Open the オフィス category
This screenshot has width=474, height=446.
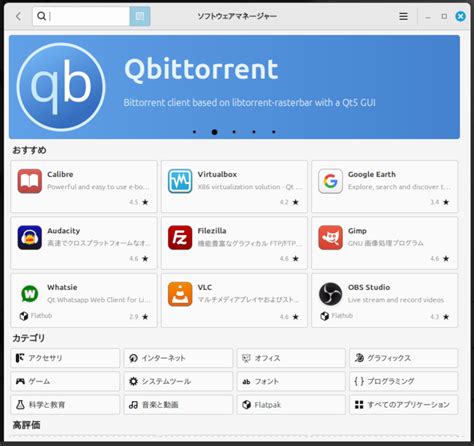291,358
